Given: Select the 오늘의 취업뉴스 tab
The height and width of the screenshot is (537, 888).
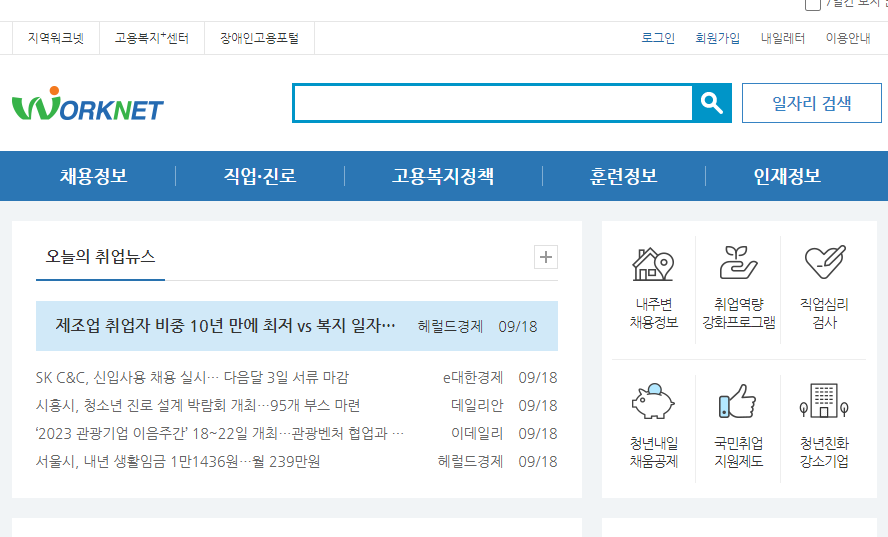Looking at the screenshot, I should coord(100,257).
